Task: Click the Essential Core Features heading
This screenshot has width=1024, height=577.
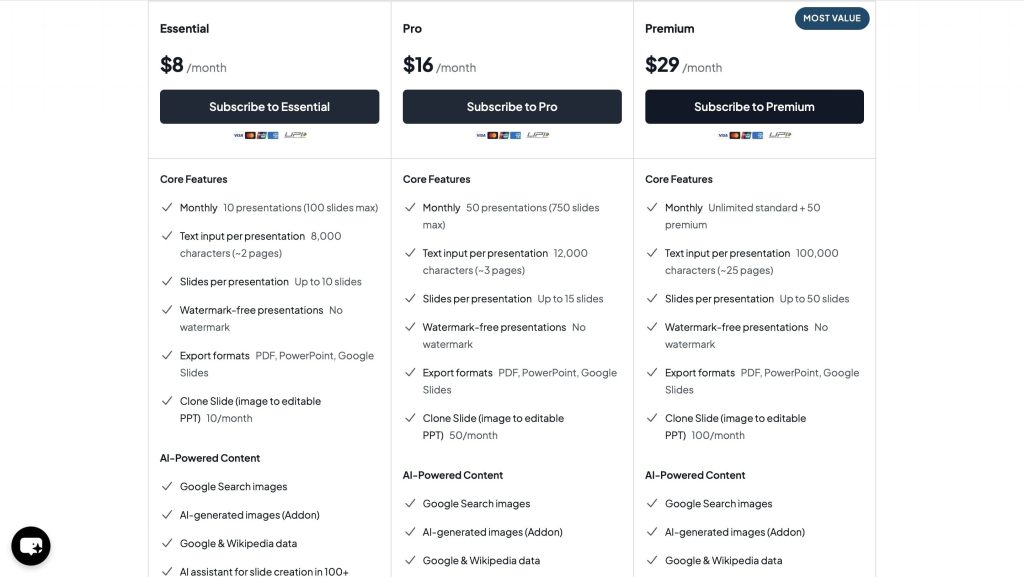Action: coord(194,179)
